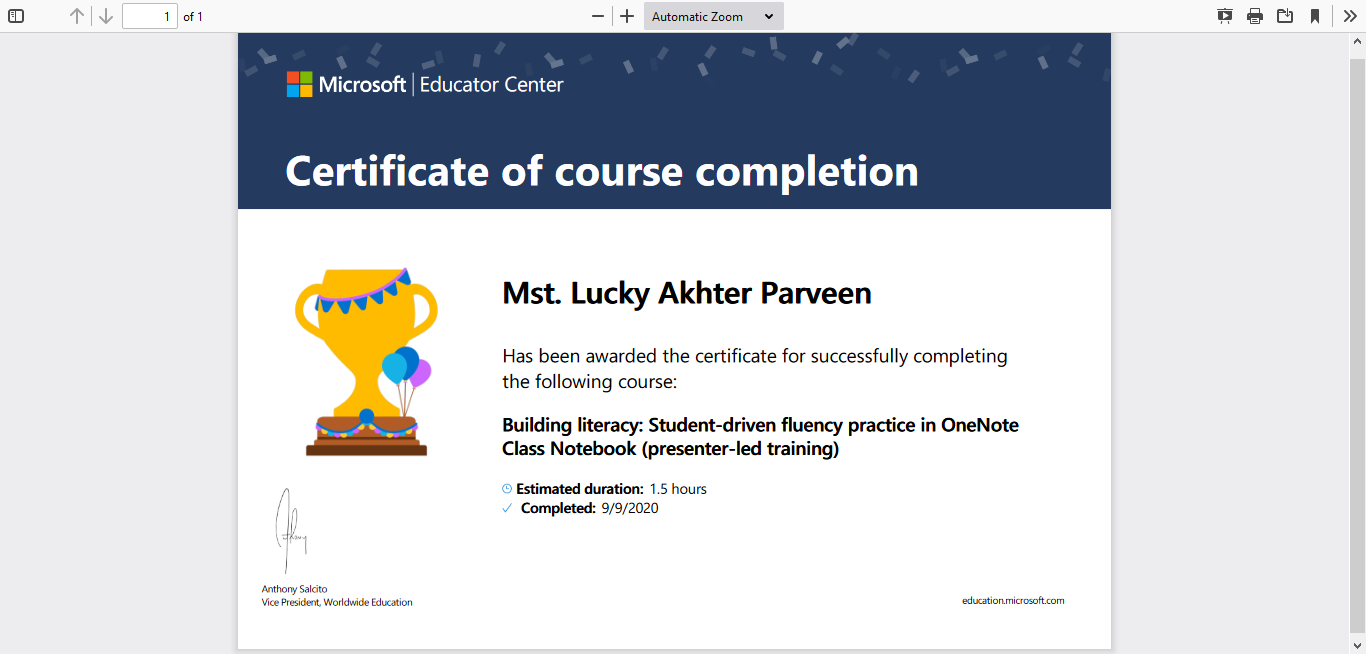
Task: Click the education.microsoft.com text
Action: [1013, 601]
